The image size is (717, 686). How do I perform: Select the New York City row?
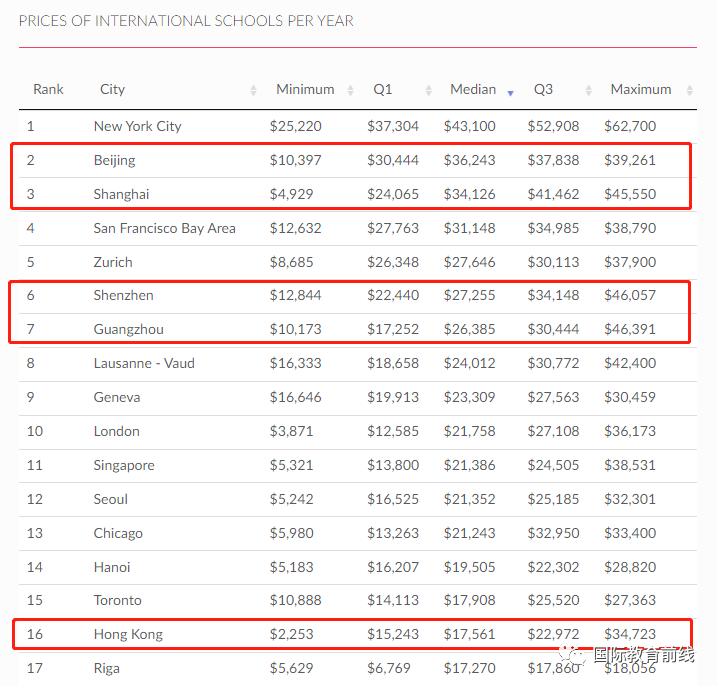[358, 126]
